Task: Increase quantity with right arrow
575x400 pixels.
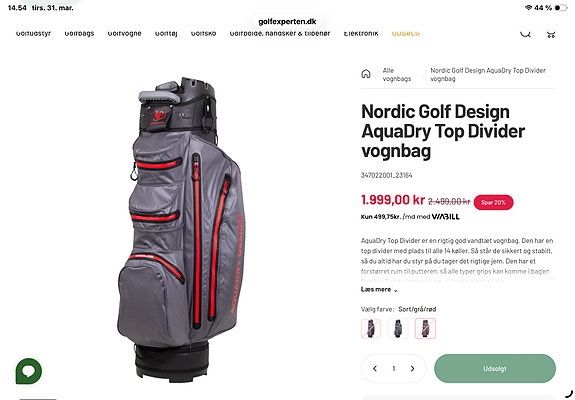Action: [x=413, y=368]
